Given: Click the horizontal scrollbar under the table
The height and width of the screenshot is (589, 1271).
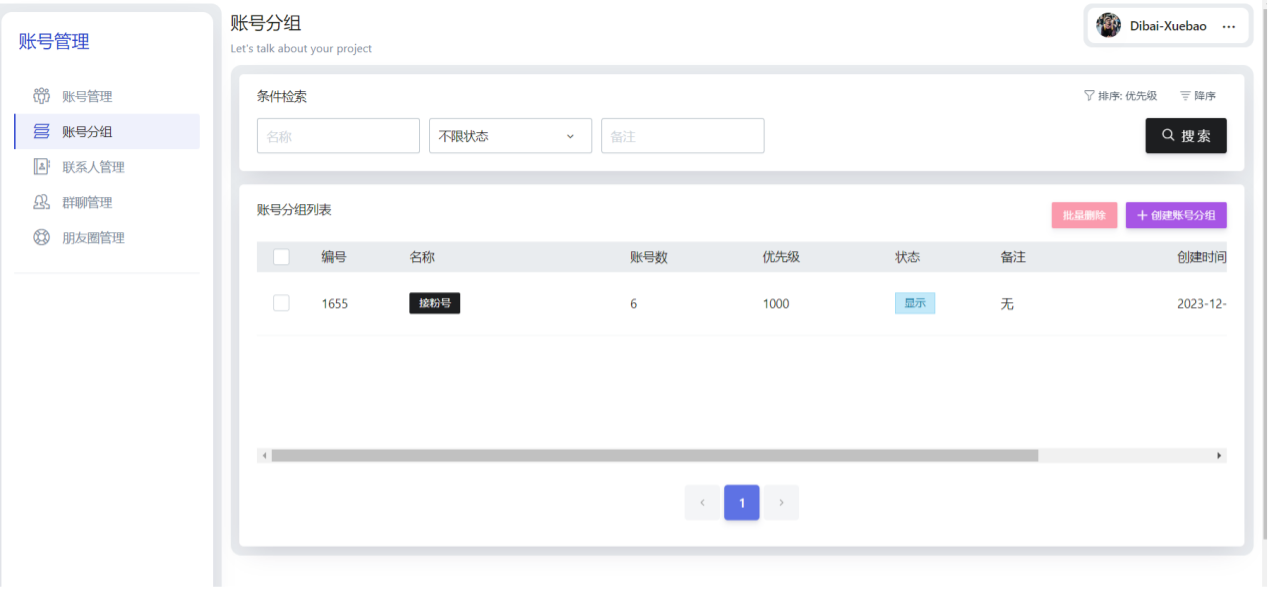Looking at the screenshot, I should [x=654, y=455].
